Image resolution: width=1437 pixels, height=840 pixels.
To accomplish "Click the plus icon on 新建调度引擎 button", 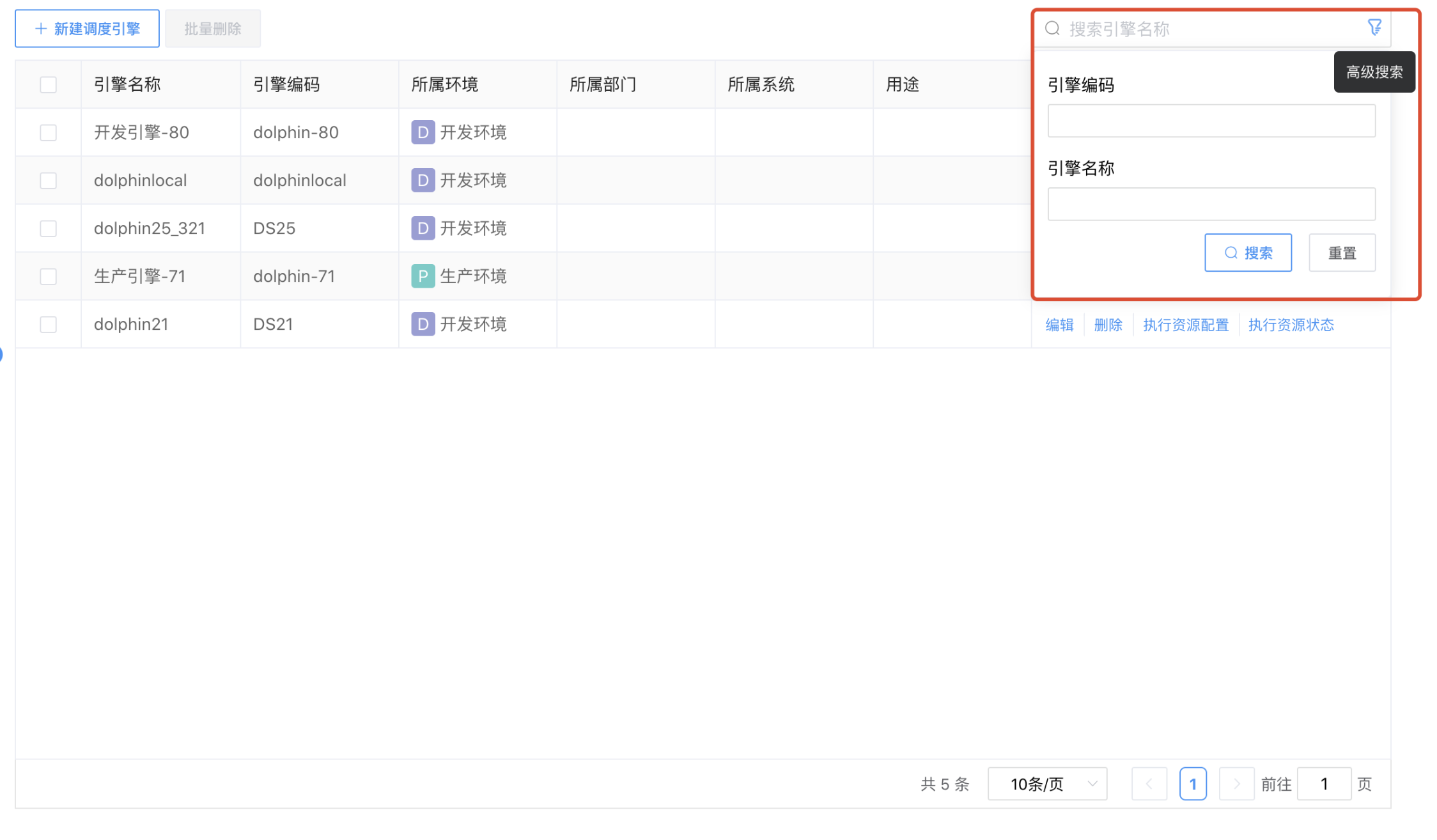I will pos(41,28).
